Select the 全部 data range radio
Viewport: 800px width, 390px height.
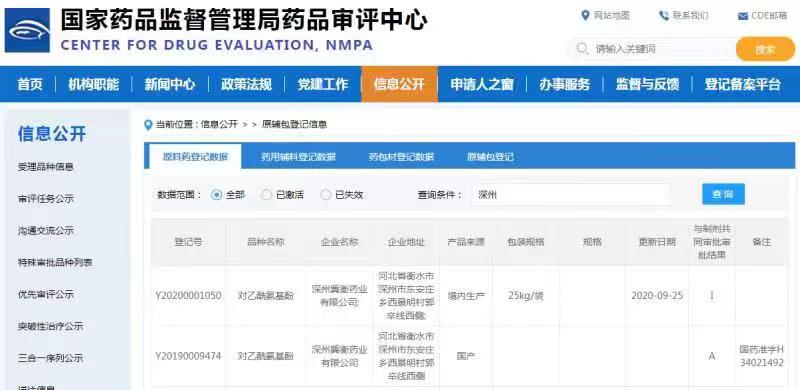pos(217,194)
